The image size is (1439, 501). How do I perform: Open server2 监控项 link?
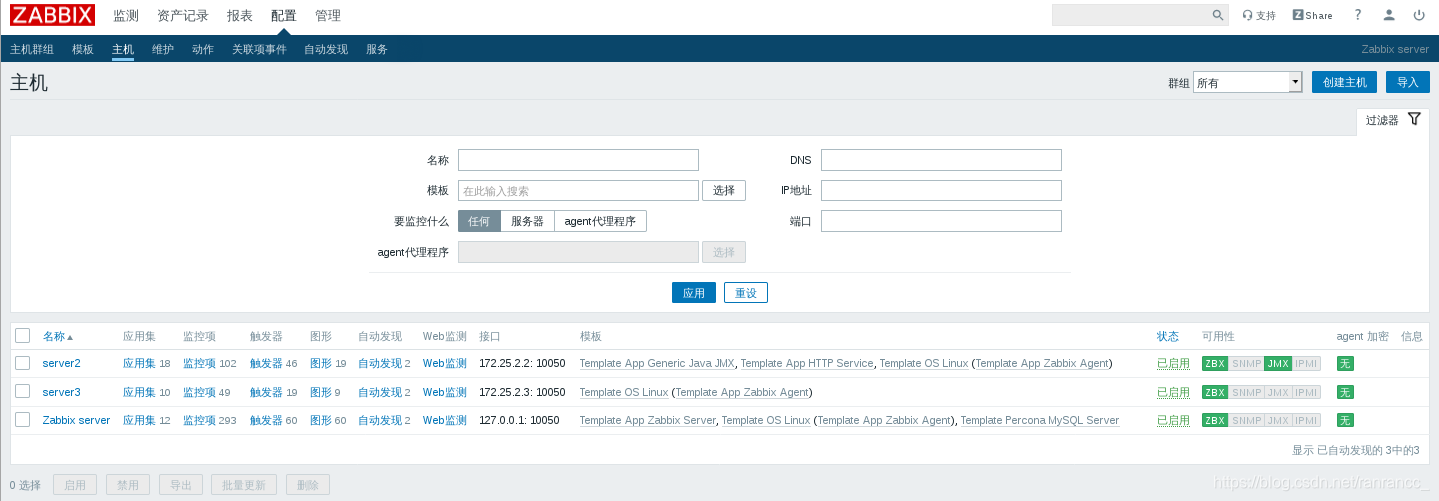(199, 363)
